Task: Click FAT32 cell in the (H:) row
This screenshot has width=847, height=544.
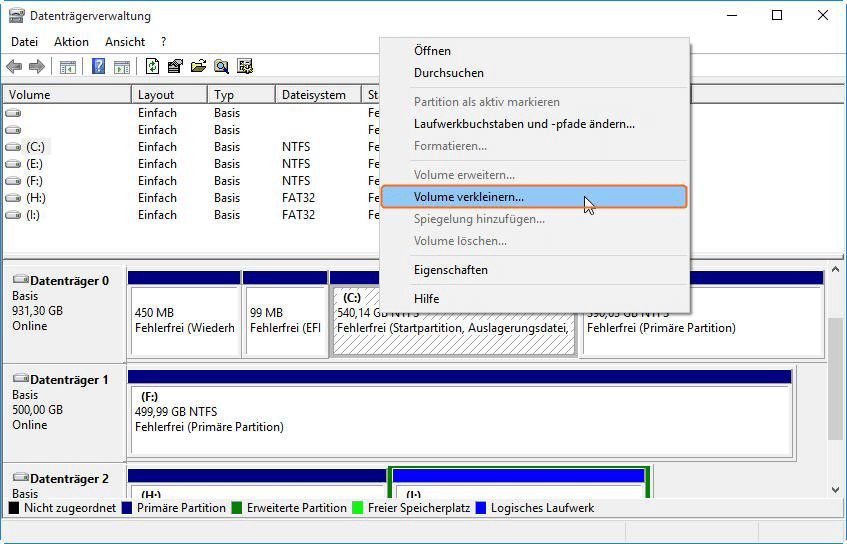Action: click(x=298, y=198)
